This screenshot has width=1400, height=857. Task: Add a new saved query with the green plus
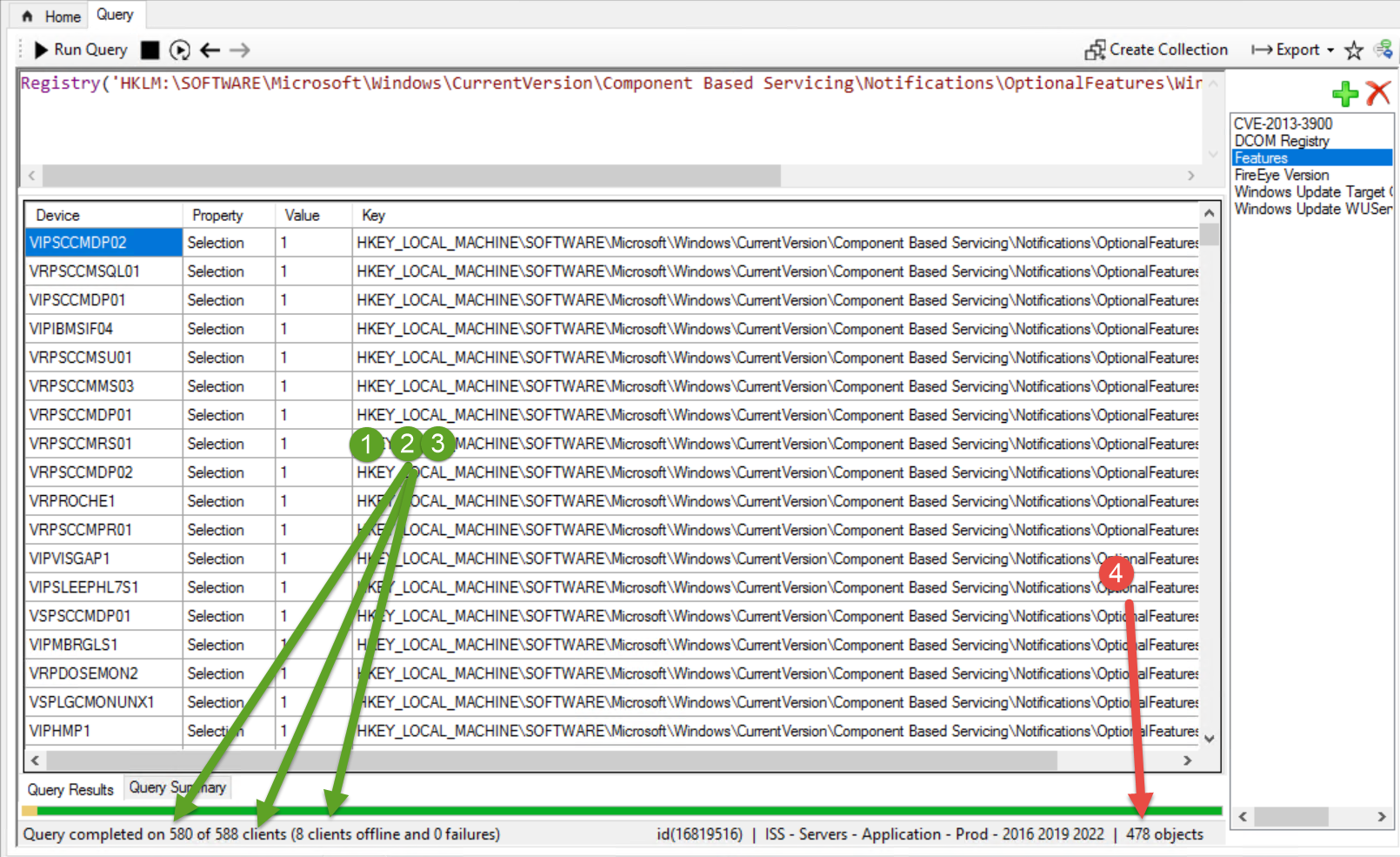click(1344, 94)
